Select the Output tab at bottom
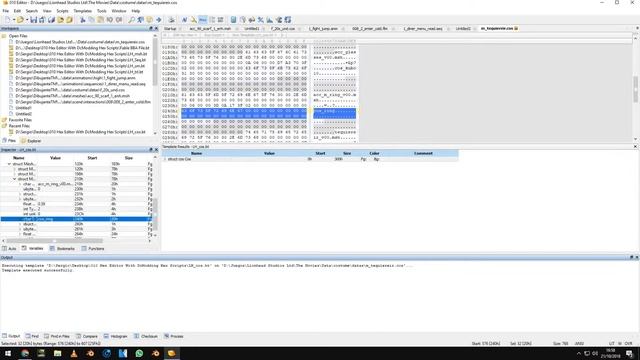Image resolution: width=640 pixels, height=360 pixels. [11, 336]
